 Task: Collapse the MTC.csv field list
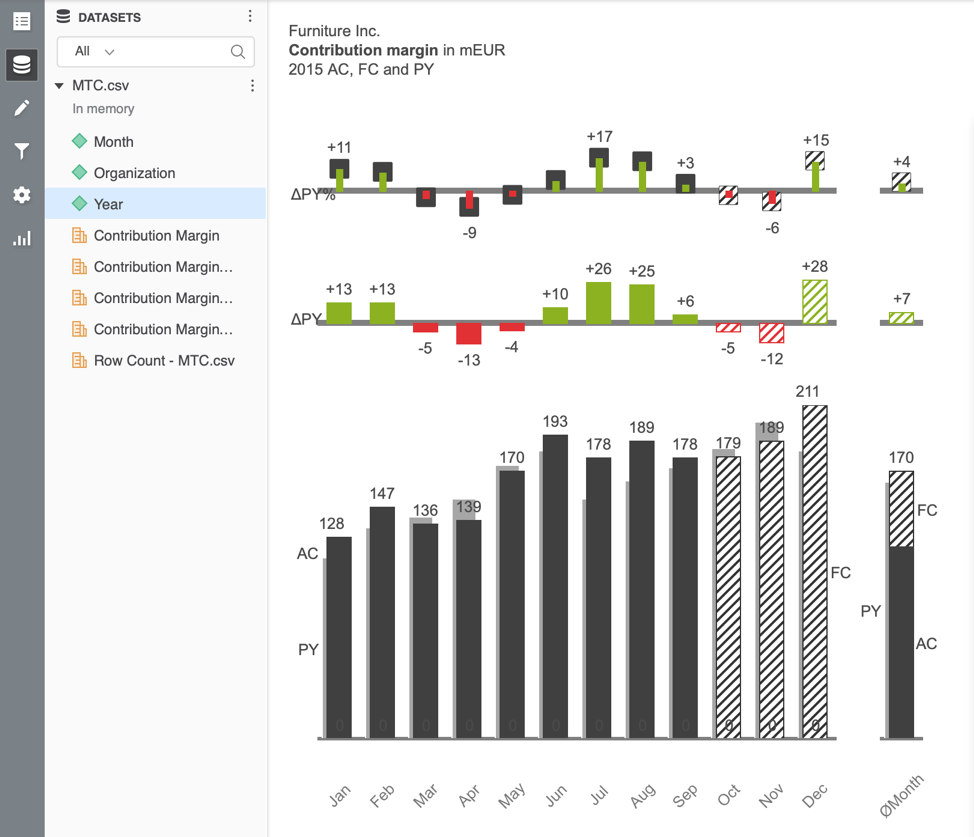click(x=59, y=85)
